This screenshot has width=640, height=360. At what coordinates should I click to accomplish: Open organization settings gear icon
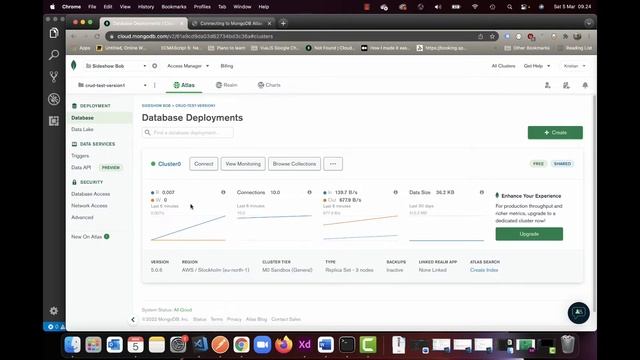(x=155, y=66)
